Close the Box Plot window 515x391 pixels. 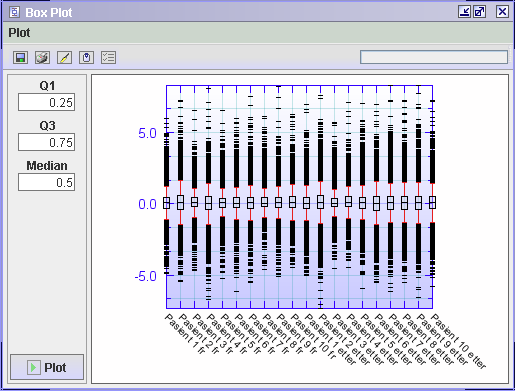pos(502,12)
